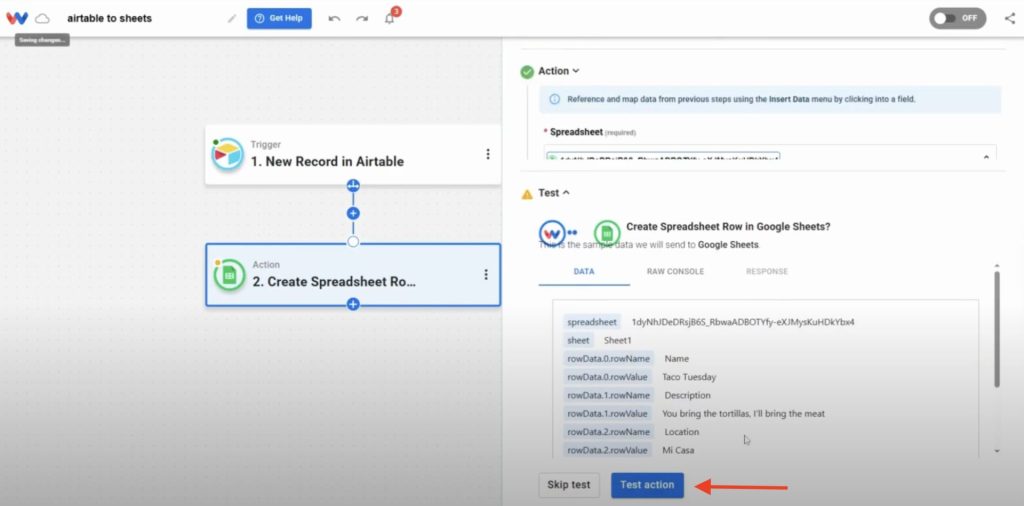Click the spreadsheet ID value
Screen dimensions: 1024x506
coord(743,322)
